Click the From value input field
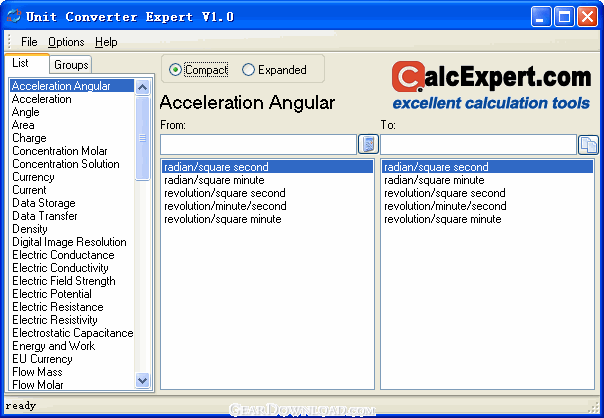This screenshot has width=604, height=418. tap(258, 144)
